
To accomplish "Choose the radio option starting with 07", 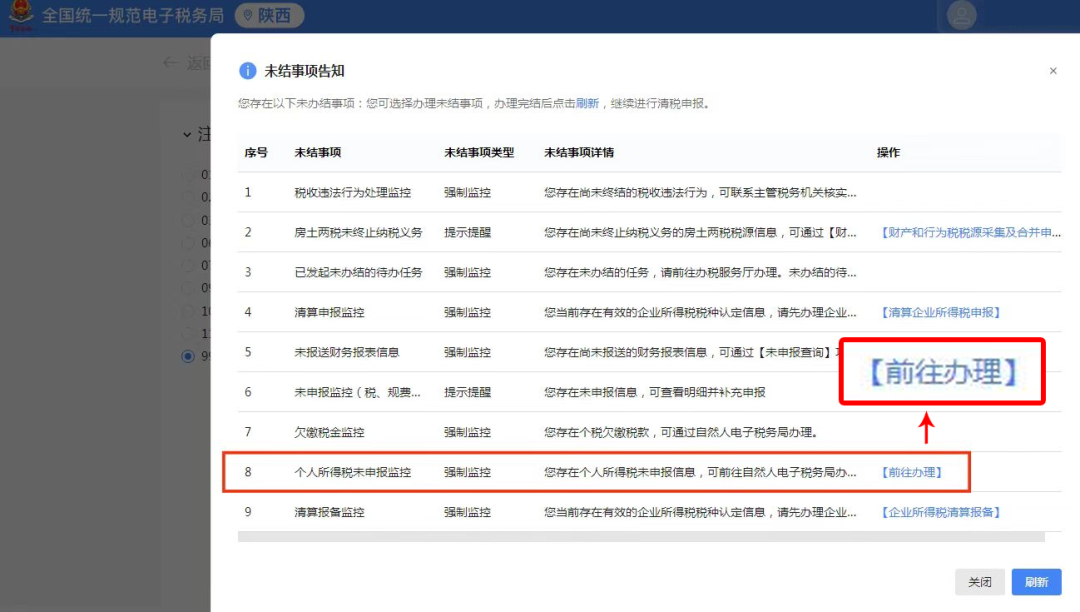I will pyautogui.click(x=187, y=265).
